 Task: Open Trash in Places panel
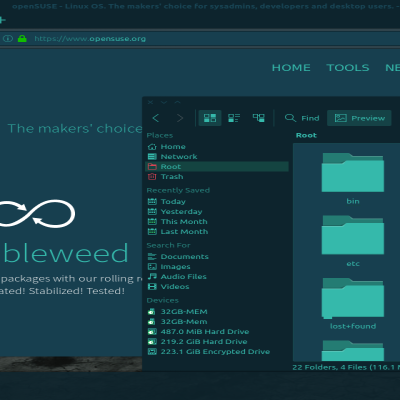point(217,177)
